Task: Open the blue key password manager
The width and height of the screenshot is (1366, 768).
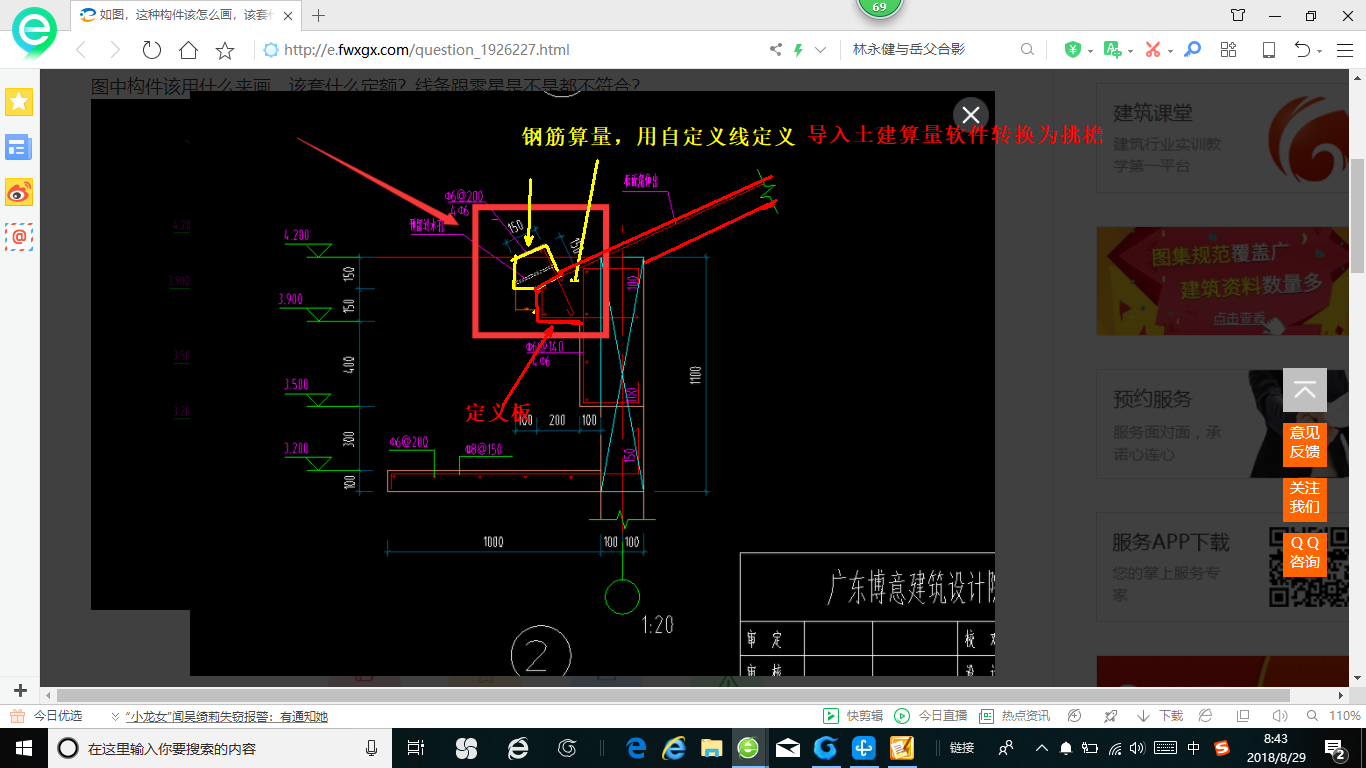Action: (1192, 49)
